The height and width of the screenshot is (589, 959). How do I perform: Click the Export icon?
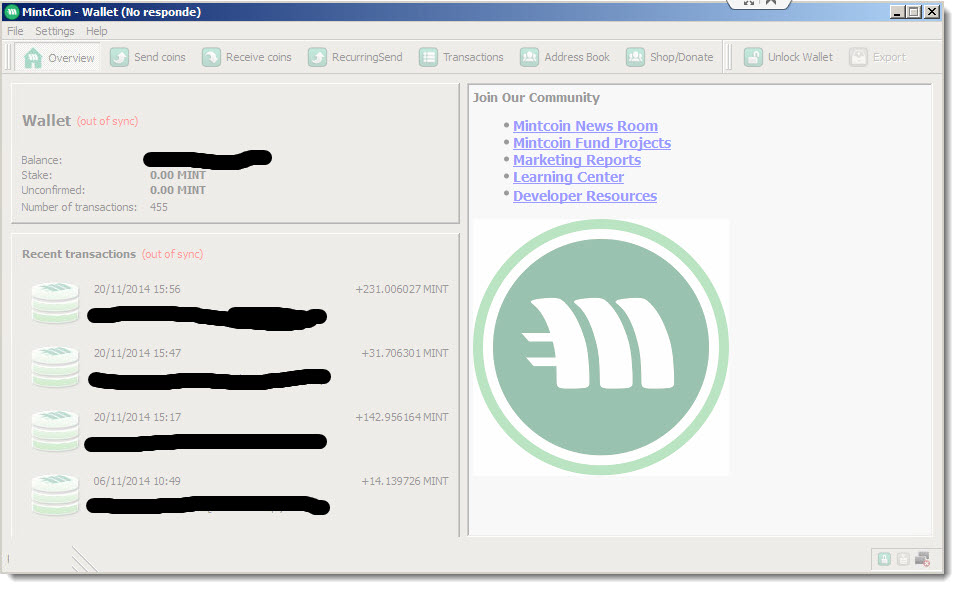(858, 57)
